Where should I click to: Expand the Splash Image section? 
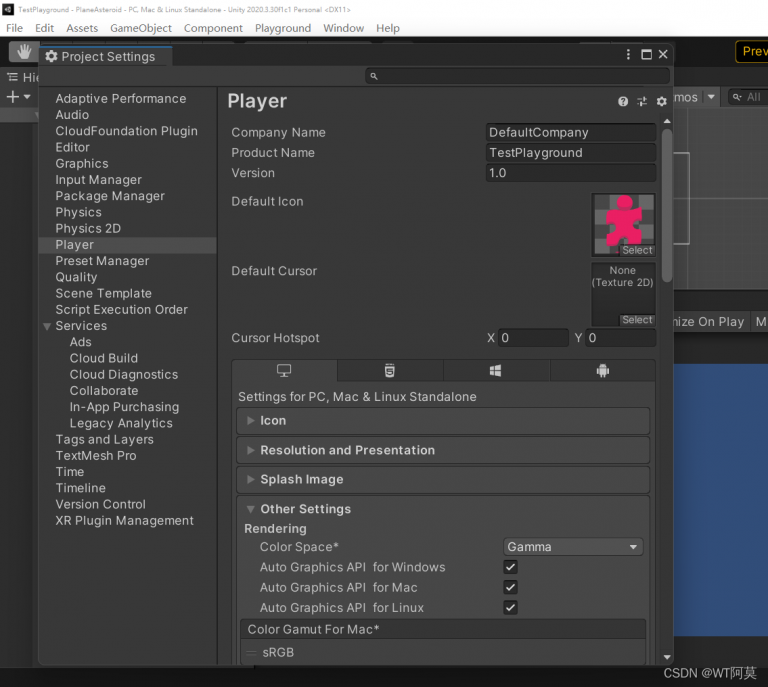click(301, 479)
